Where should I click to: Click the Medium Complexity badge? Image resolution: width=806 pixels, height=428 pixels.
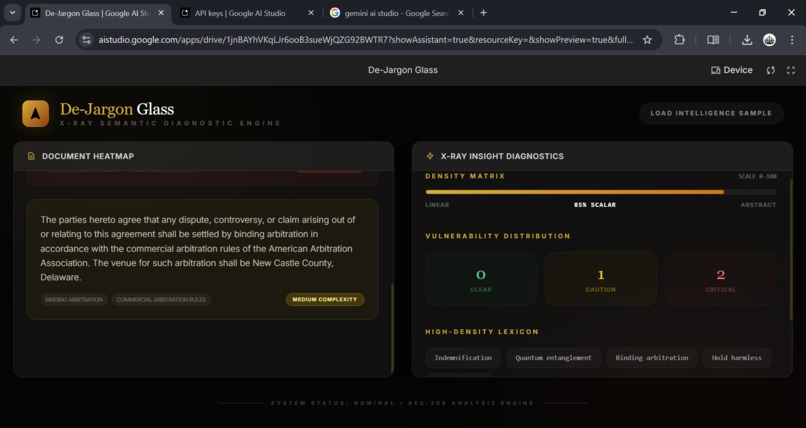pyautogui.click(x=325, y=300)
